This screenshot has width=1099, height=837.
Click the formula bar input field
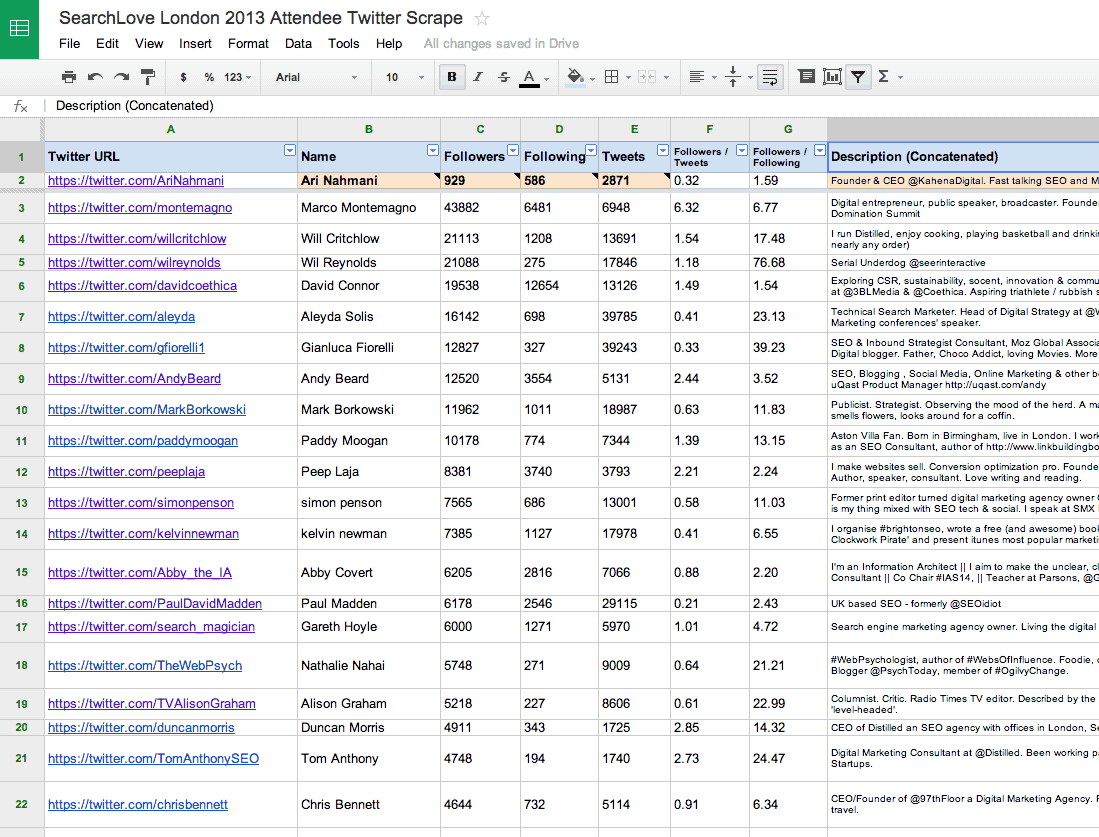click(x=571, y=106)
